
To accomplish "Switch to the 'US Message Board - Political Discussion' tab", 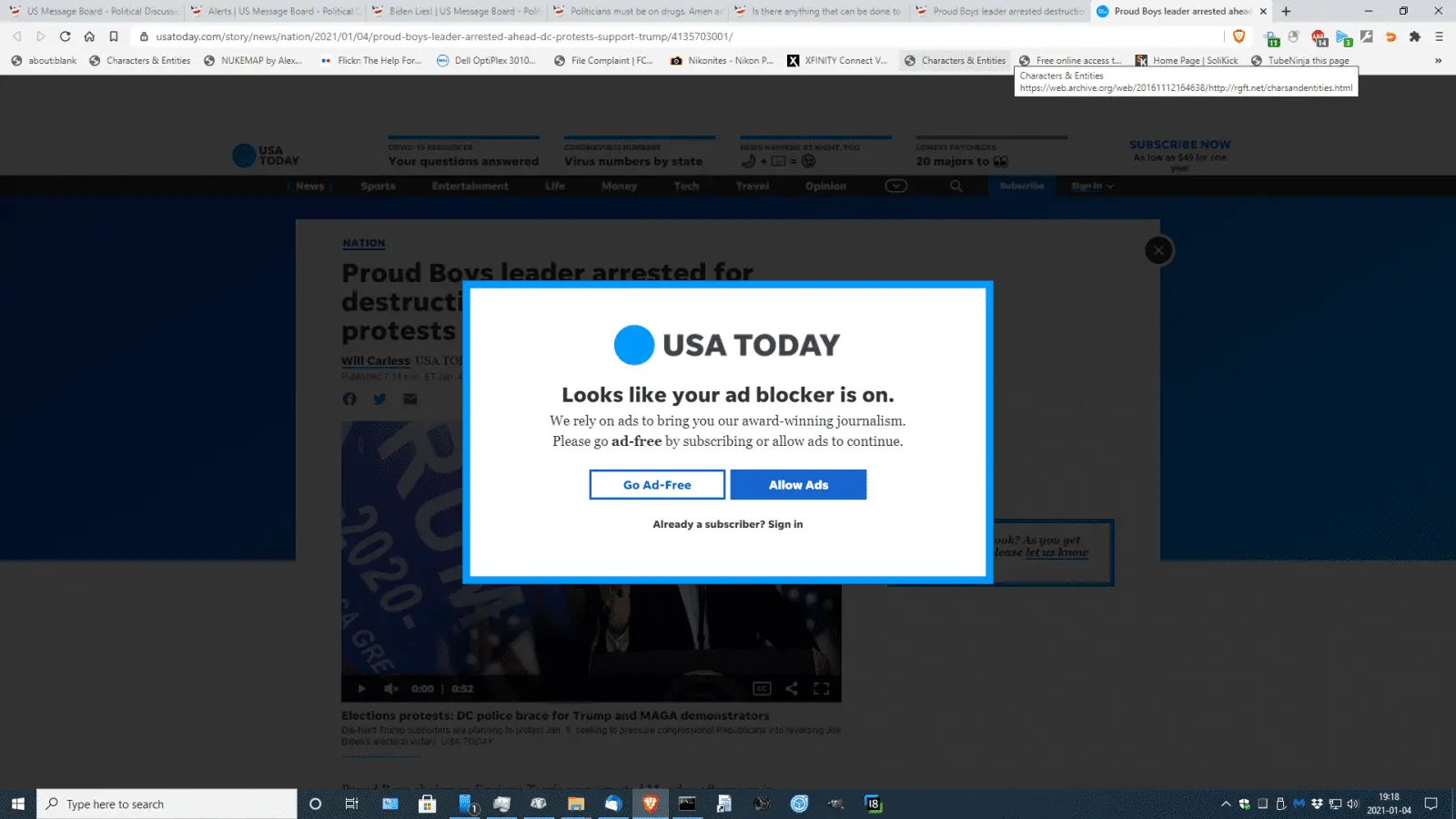I will coord(94,11).
